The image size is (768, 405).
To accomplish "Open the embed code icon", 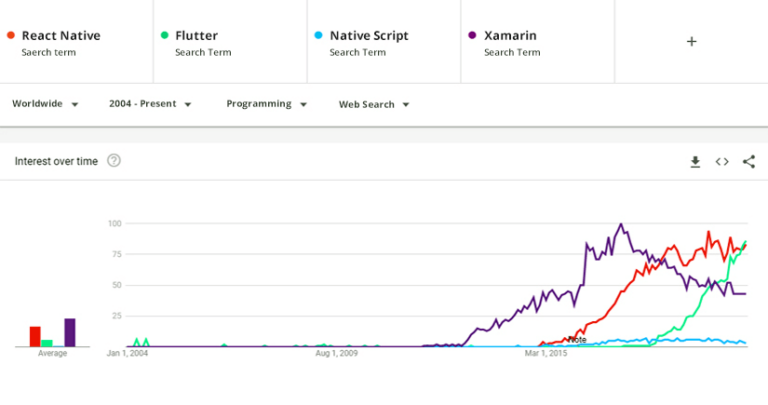I will pyautogui.click(x=721, y=162).
